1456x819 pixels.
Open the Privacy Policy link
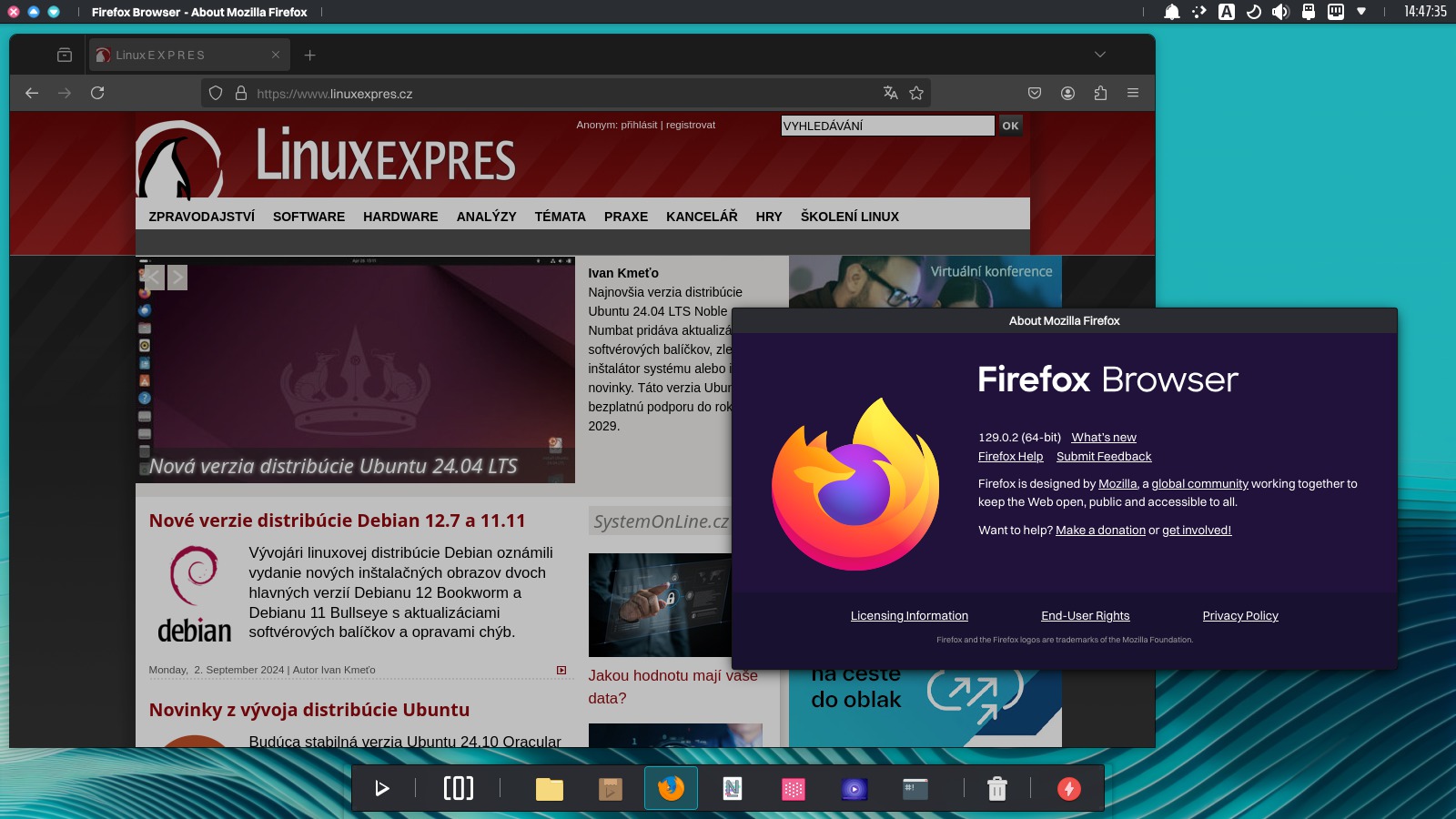[1240, 615]
